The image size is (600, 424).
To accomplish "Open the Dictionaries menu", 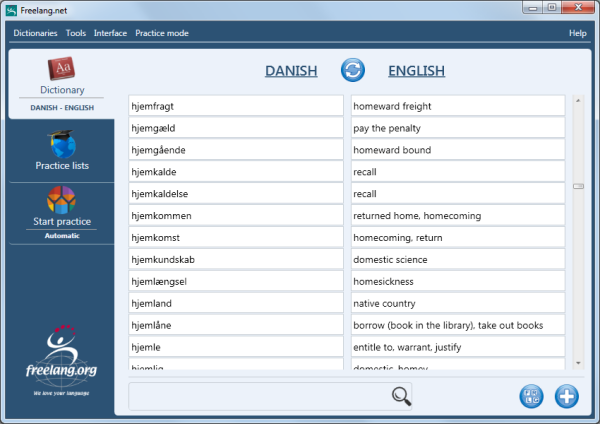I will pos(35,33).
